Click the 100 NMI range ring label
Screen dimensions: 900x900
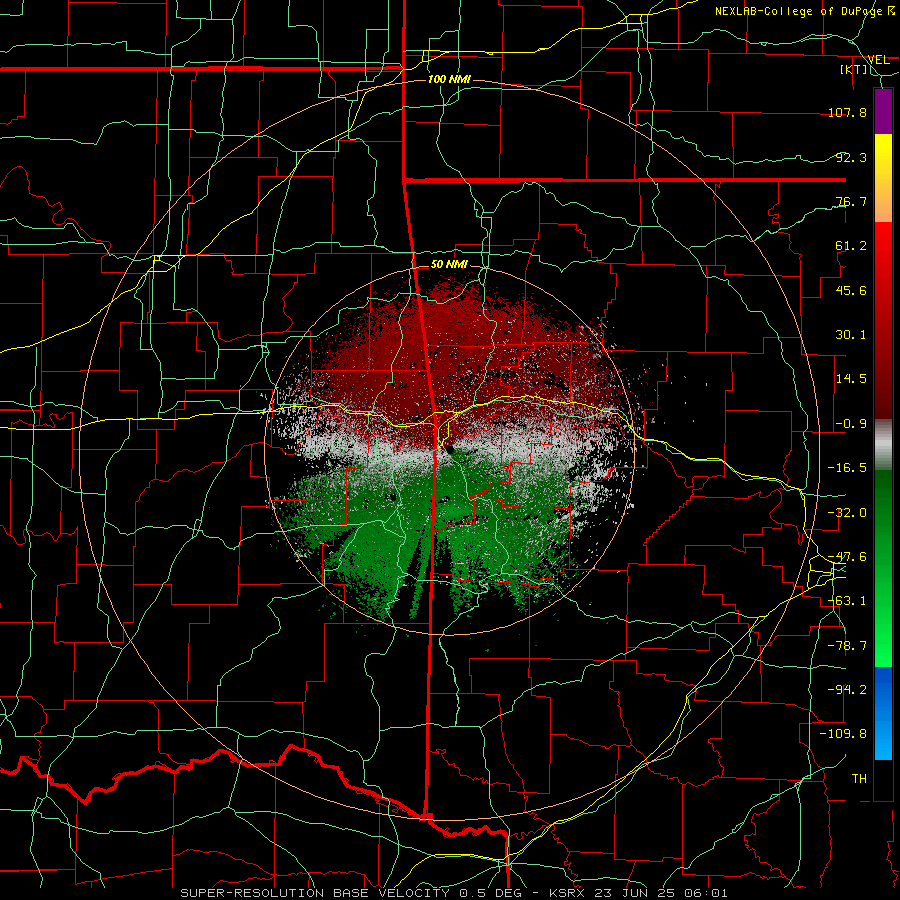coord(449,79)
